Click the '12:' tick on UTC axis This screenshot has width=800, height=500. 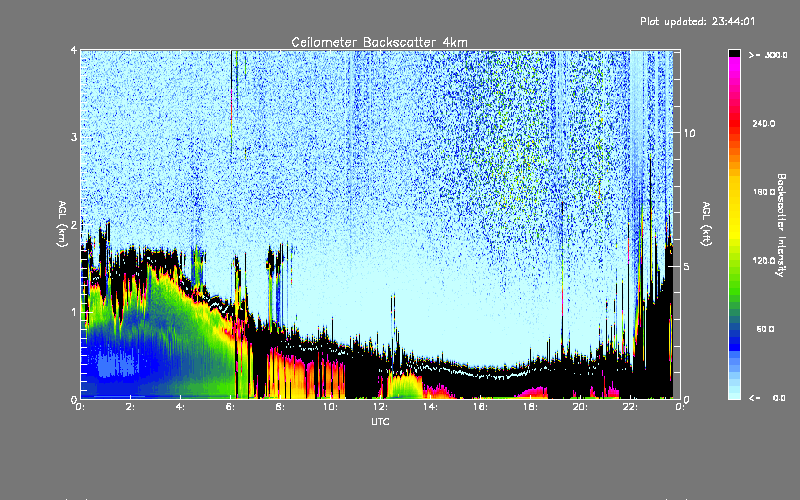click(x=380, y=407)
